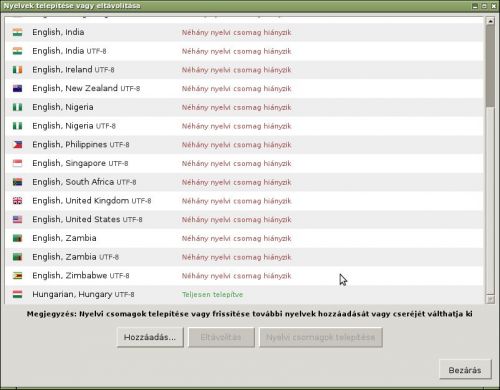Image resolution: width=500 pixels, height=390 pixels.
Task: Click the United States flag icon
Action: coord(17,219)
